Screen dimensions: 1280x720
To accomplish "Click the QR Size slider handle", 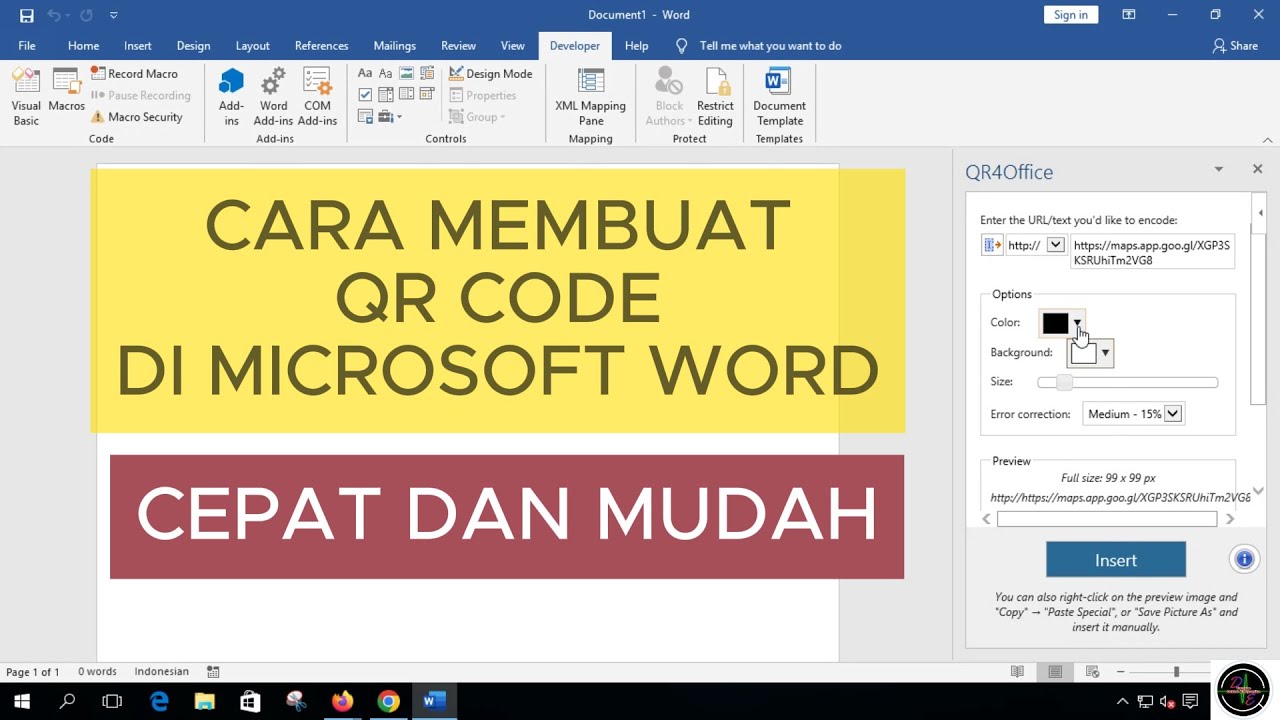I will click(1064, 382).
